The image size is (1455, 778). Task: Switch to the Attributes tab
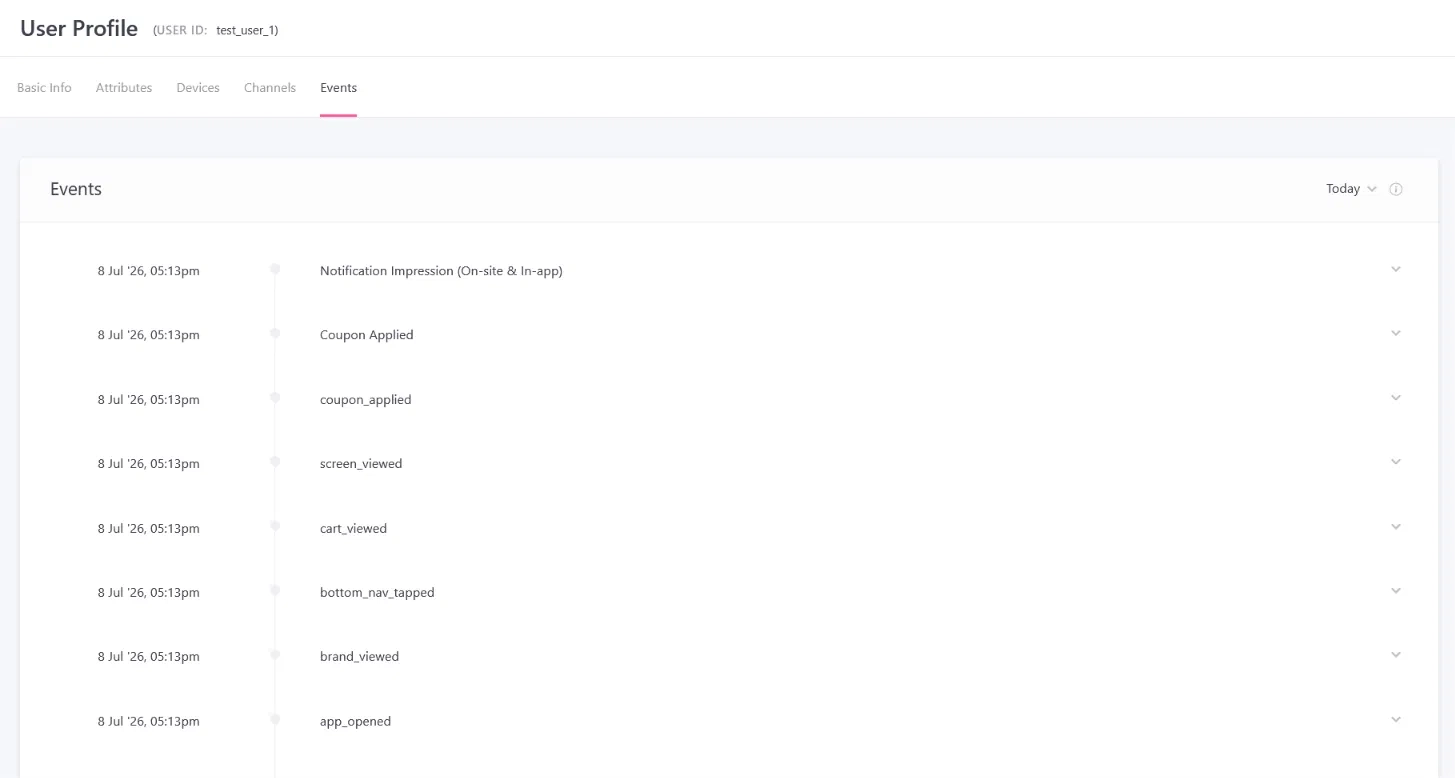[x=124, y=88]
